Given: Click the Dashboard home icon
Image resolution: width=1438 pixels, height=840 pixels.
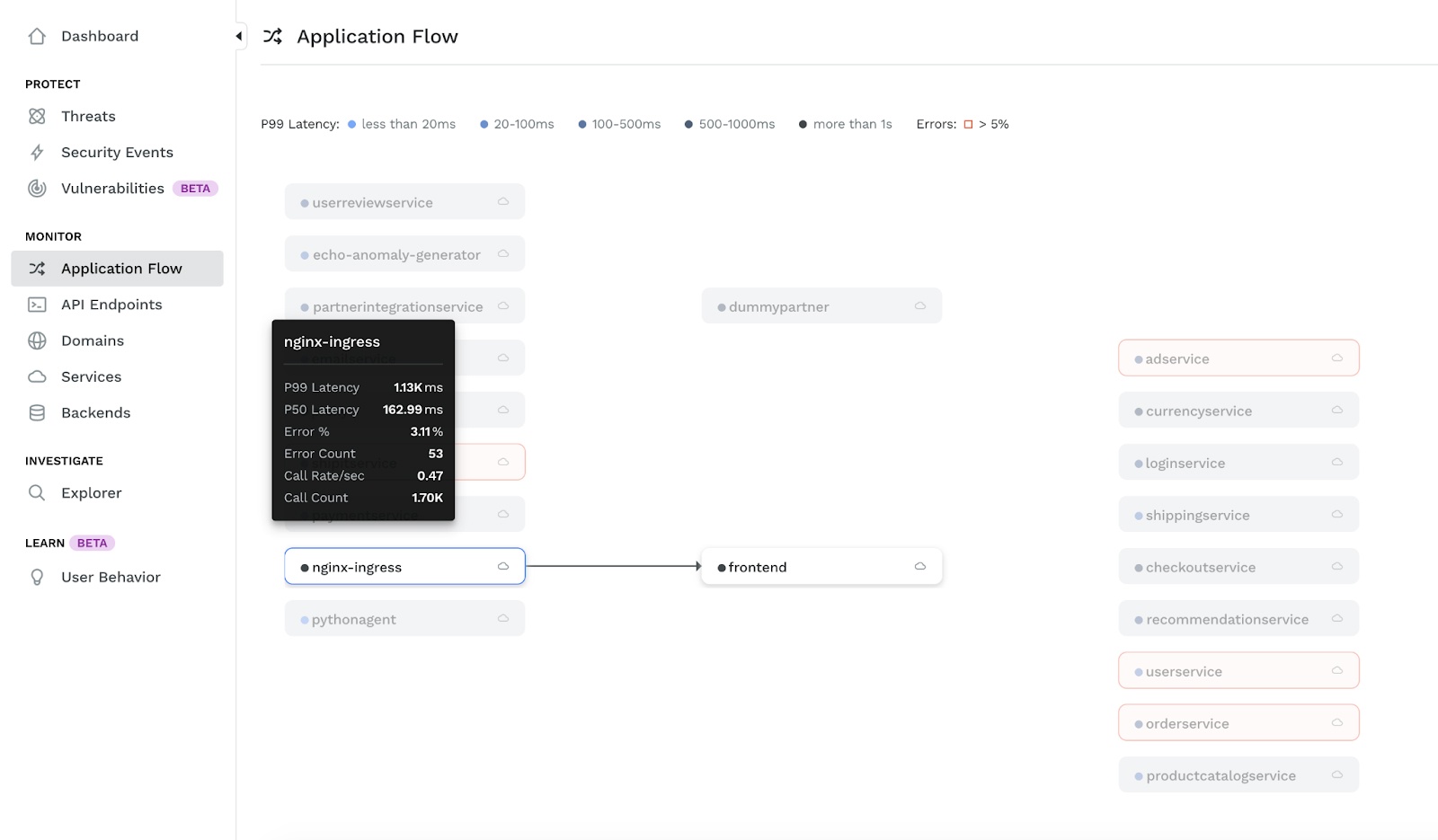Looking at the screenshot, I should (37, 36).
